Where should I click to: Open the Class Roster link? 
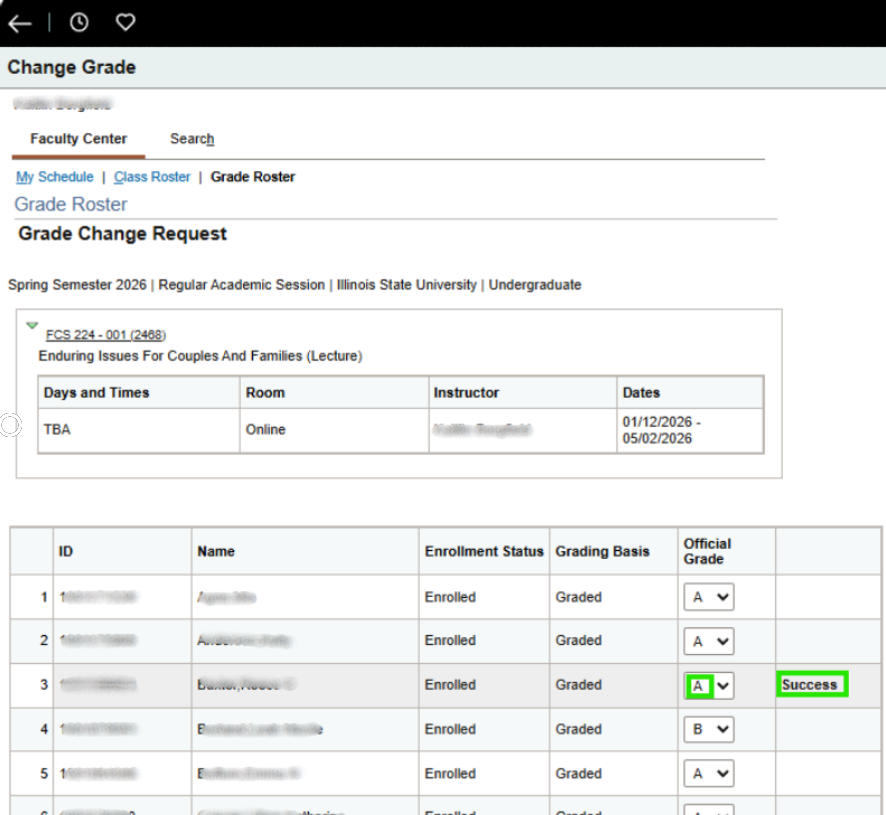pyautogui.click(x=152, y=177)
